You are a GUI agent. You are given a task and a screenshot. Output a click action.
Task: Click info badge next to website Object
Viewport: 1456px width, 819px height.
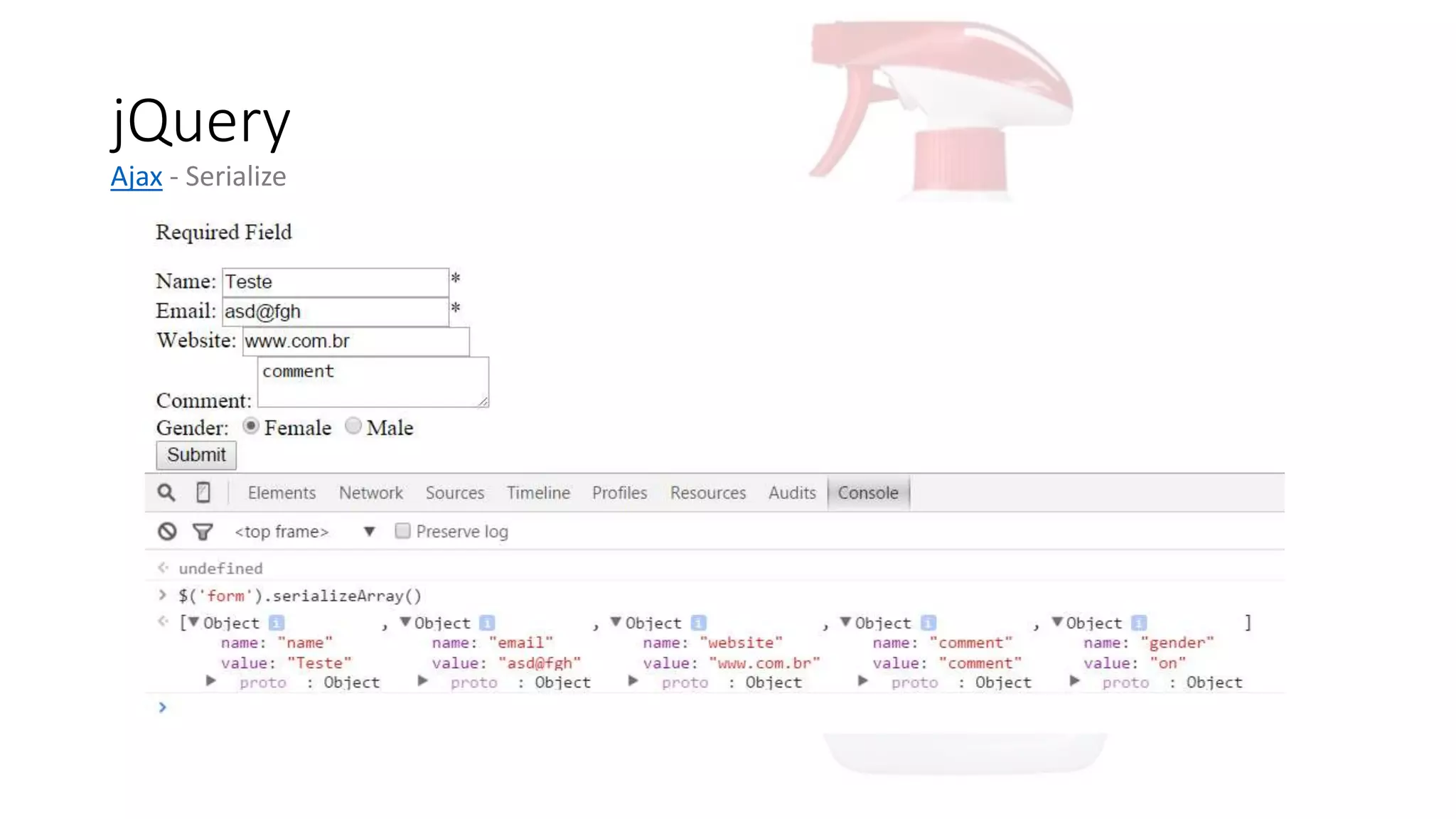coord(699,623)
